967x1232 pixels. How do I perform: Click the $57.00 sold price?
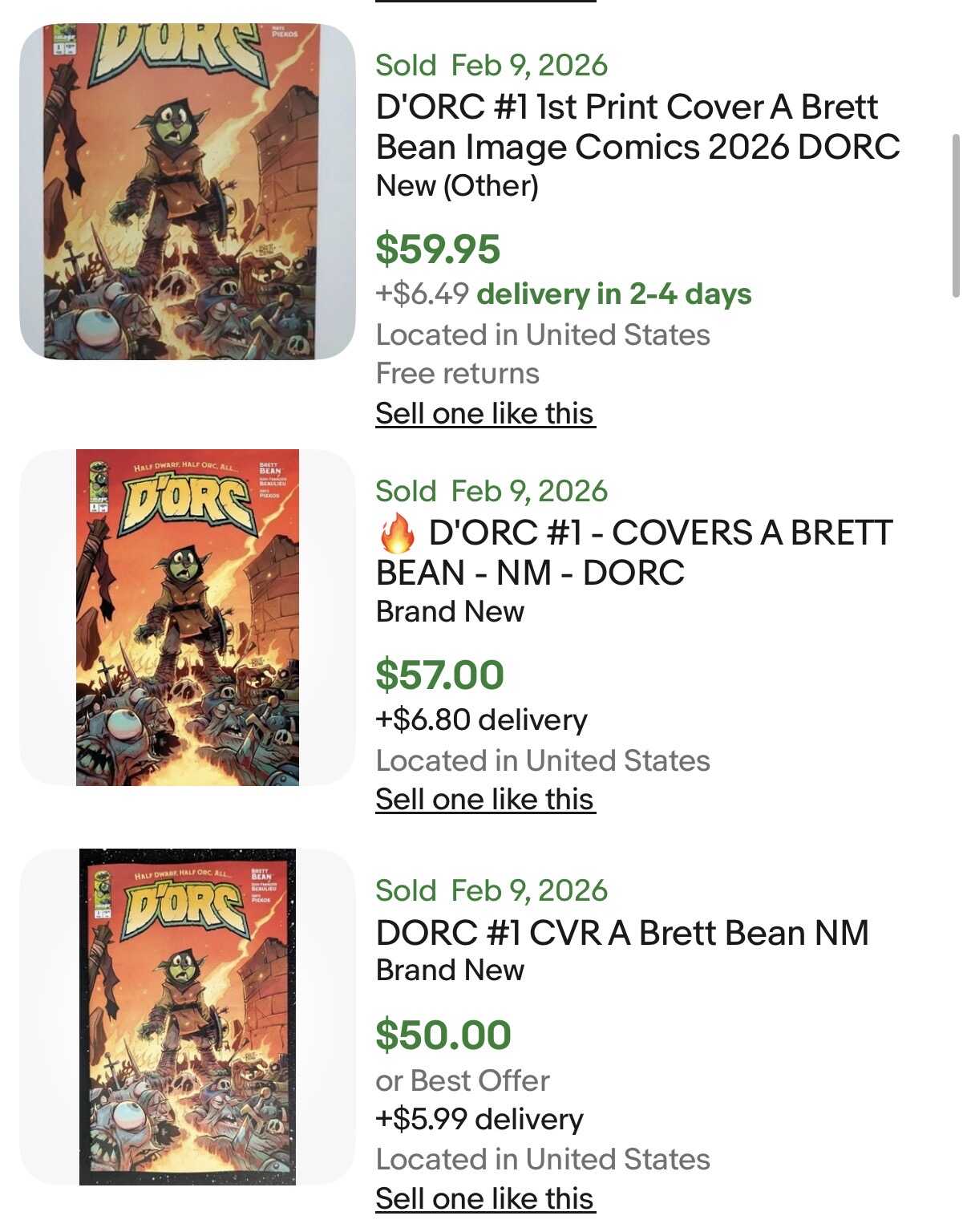[x=439, y=675]
